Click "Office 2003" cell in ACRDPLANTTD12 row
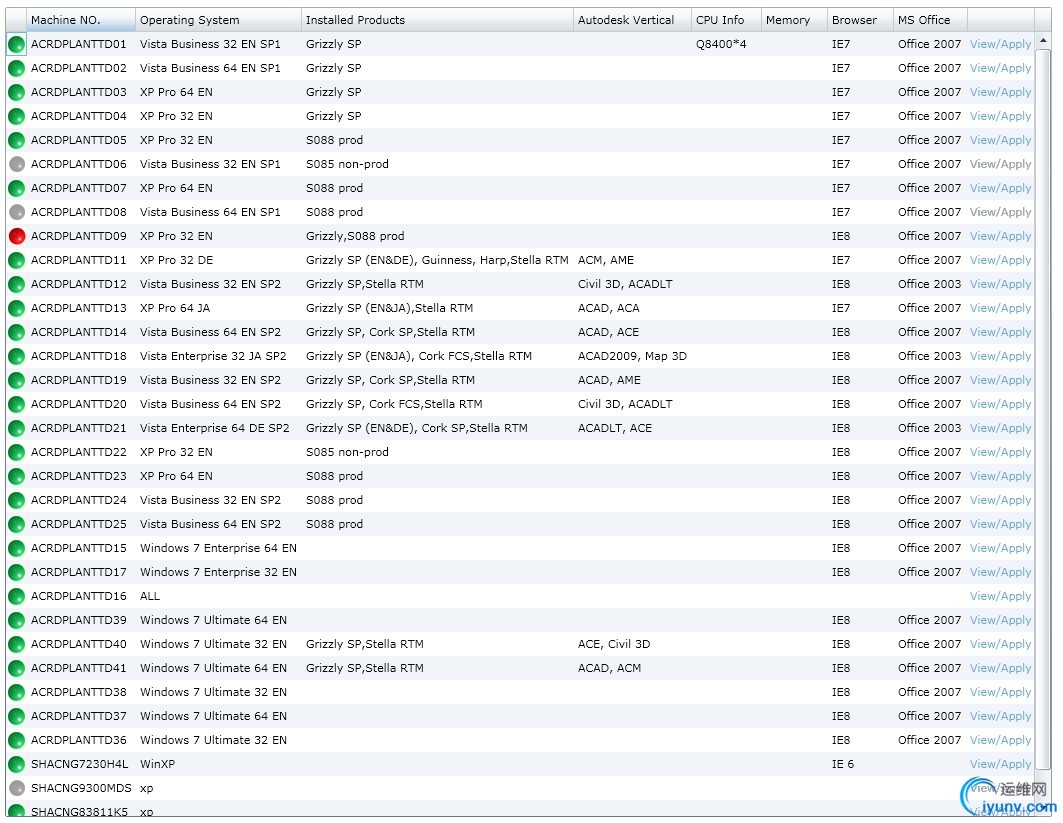The width and height of the screenshot is (1063, 823). pos(929,284)
